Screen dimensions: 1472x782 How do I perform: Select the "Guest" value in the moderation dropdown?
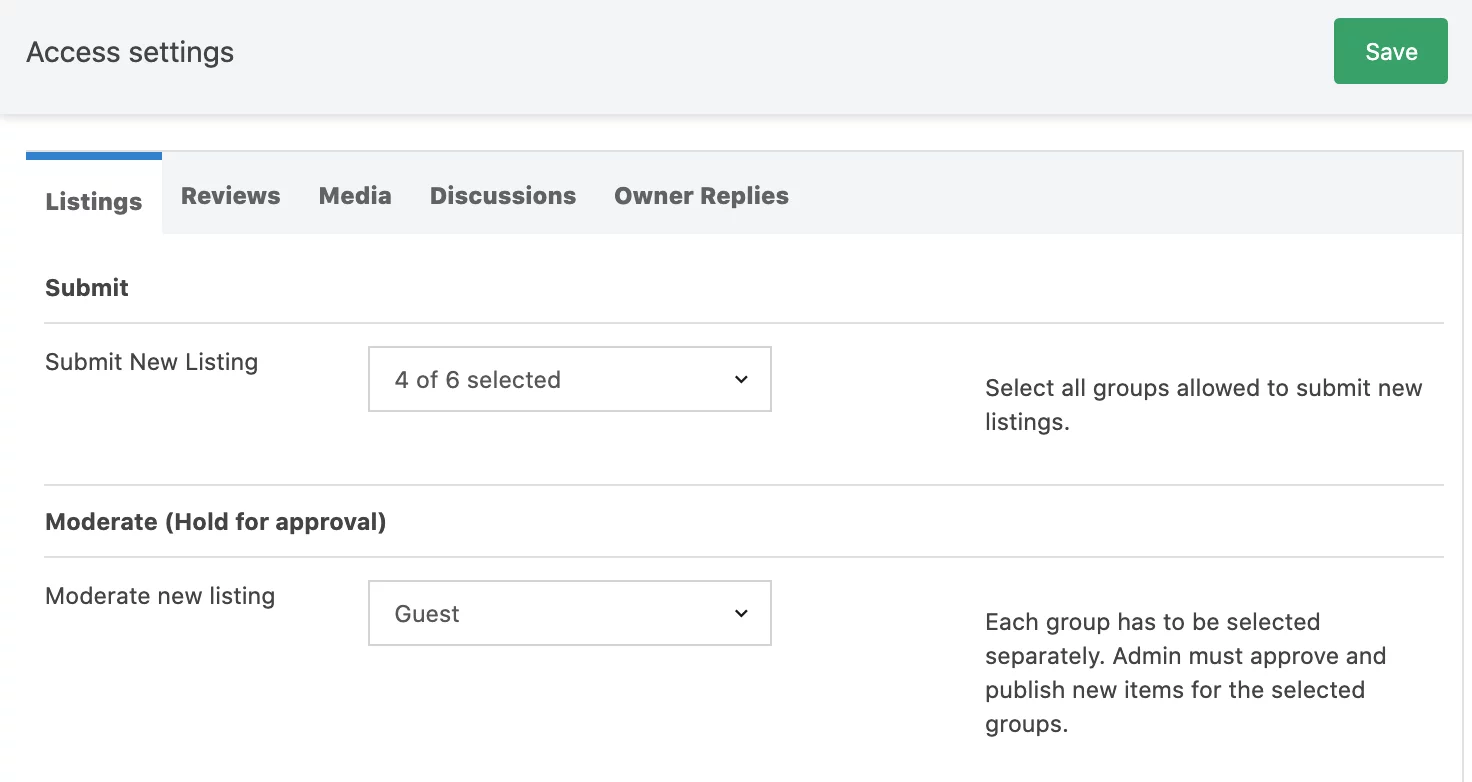428,613
